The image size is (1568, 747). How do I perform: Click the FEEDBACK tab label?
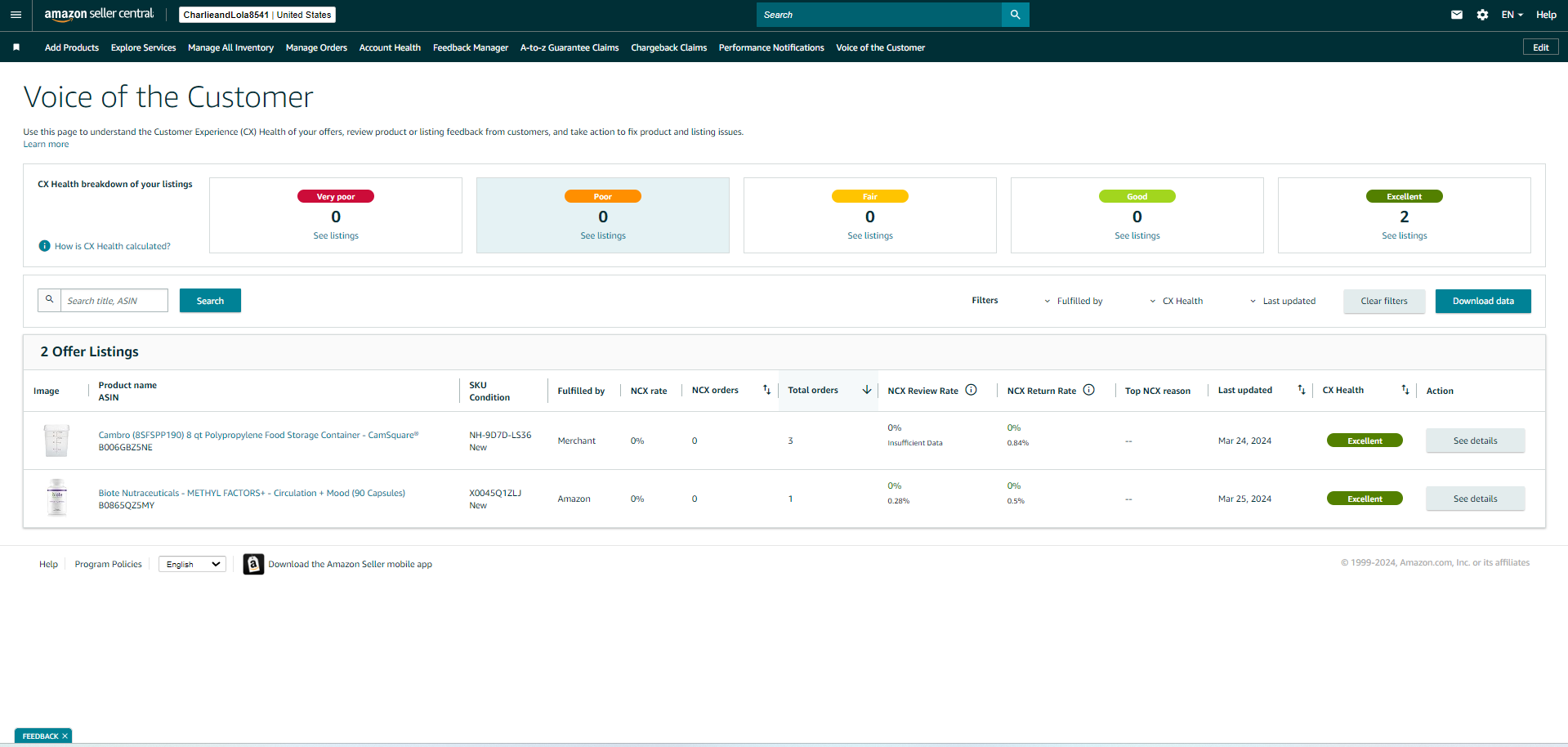point(40,736)
